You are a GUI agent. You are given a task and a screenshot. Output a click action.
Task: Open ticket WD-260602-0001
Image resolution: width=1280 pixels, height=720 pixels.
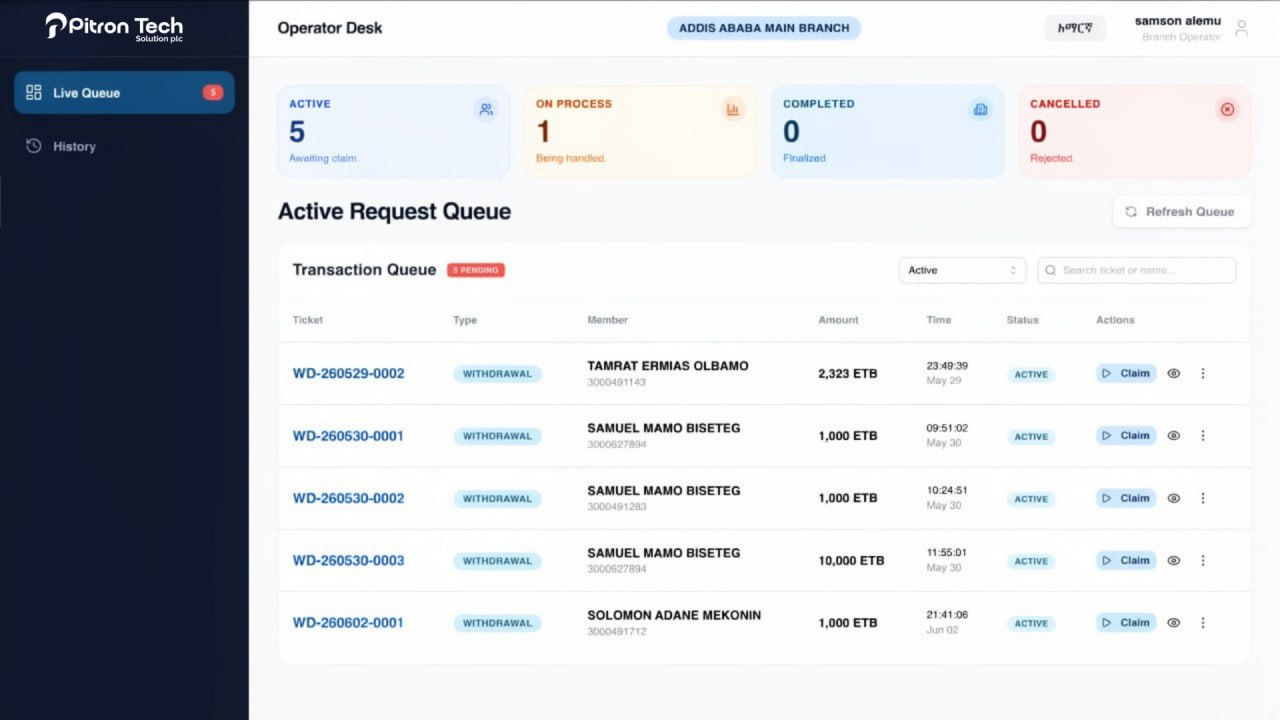pos(348,622)
